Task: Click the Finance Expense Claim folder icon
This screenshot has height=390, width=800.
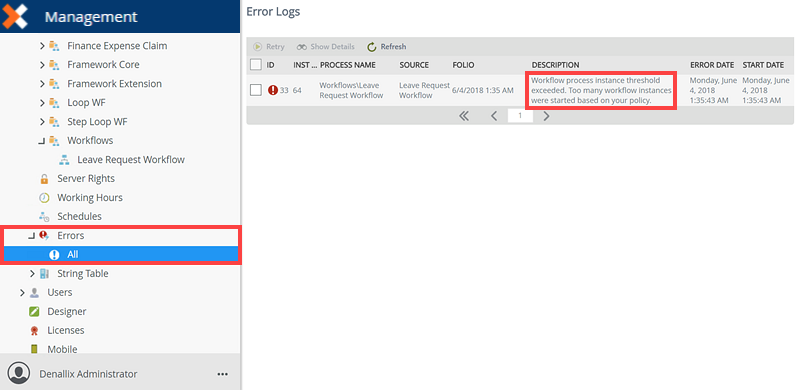Action: coord(54,46)
